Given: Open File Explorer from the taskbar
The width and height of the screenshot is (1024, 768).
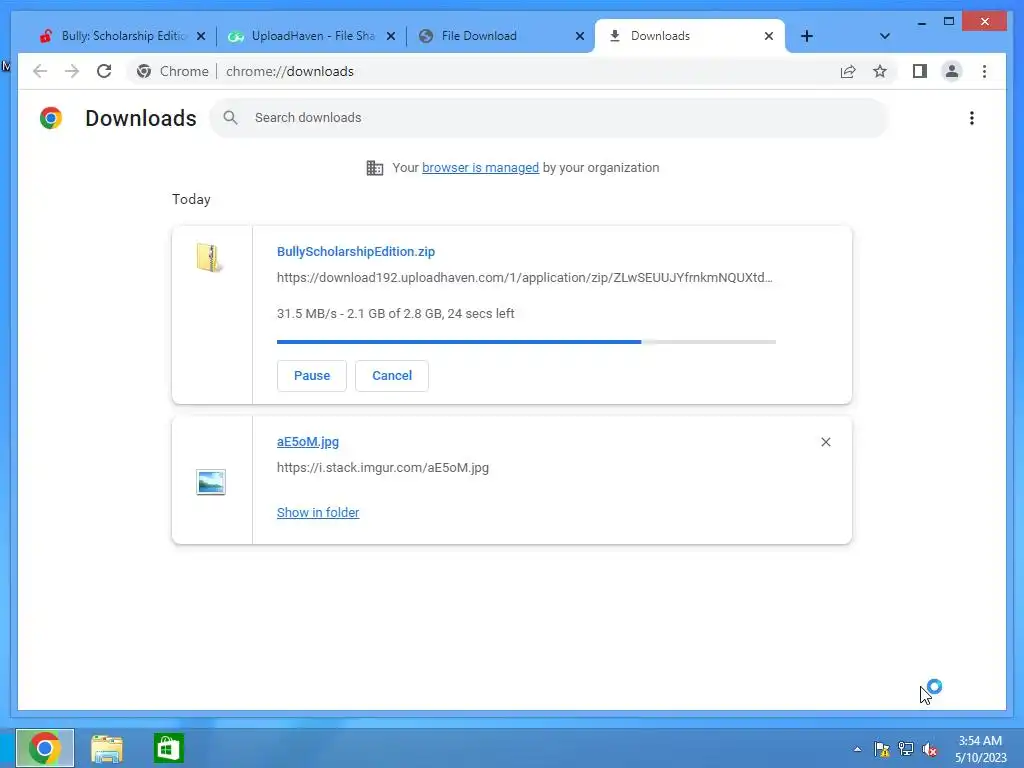Looking at the screenshot, I should pyautogui.click(x=106, y=748).
